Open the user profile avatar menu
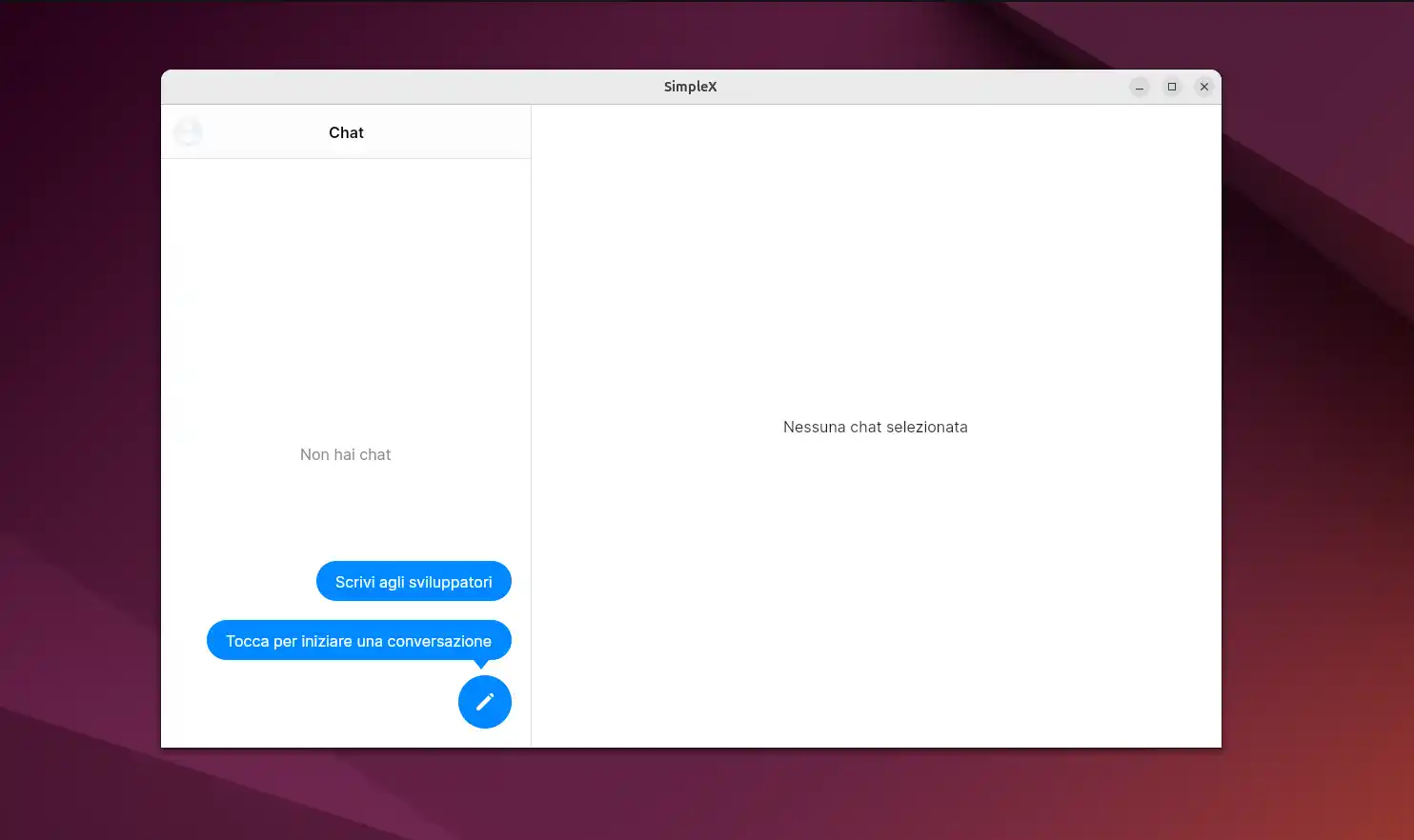This screenshot has width=1414, height=840. [x=188, y=132]
